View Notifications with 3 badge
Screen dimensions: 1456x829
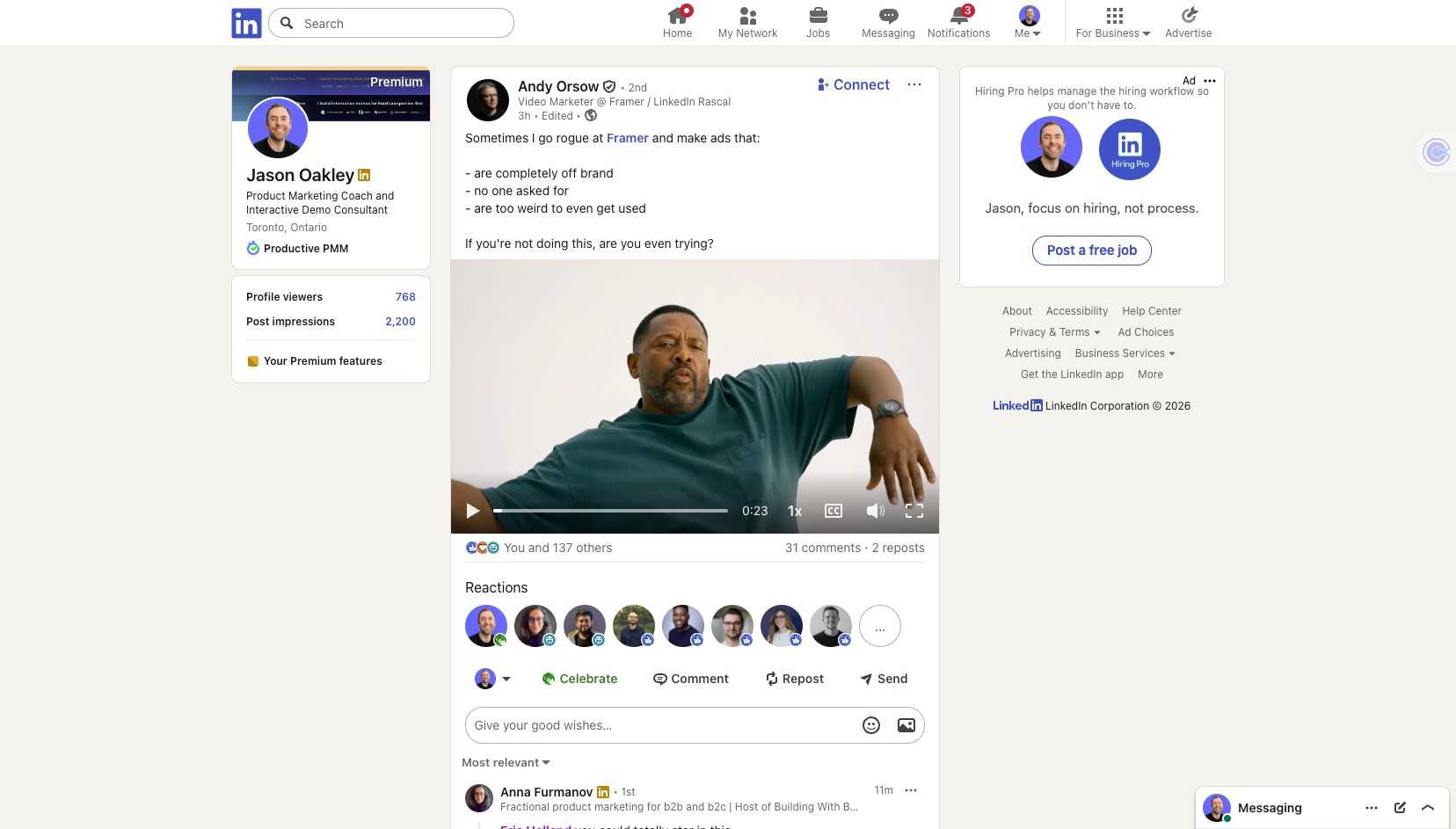pyautogui.click(x=958, y=23)
